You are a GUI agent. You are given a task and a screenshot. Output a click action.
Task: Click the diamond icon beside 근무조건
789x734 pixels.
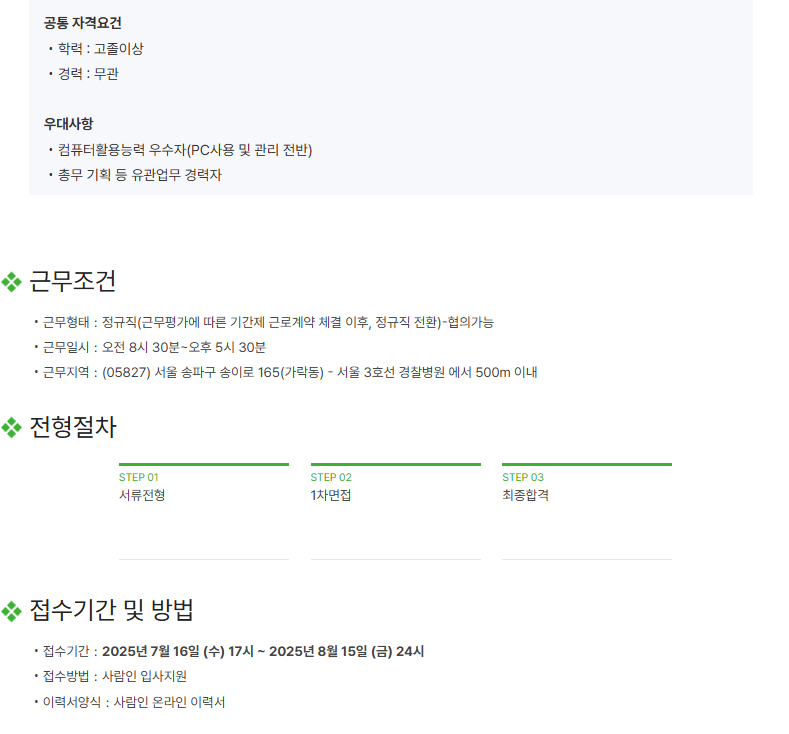click(12, 282)
